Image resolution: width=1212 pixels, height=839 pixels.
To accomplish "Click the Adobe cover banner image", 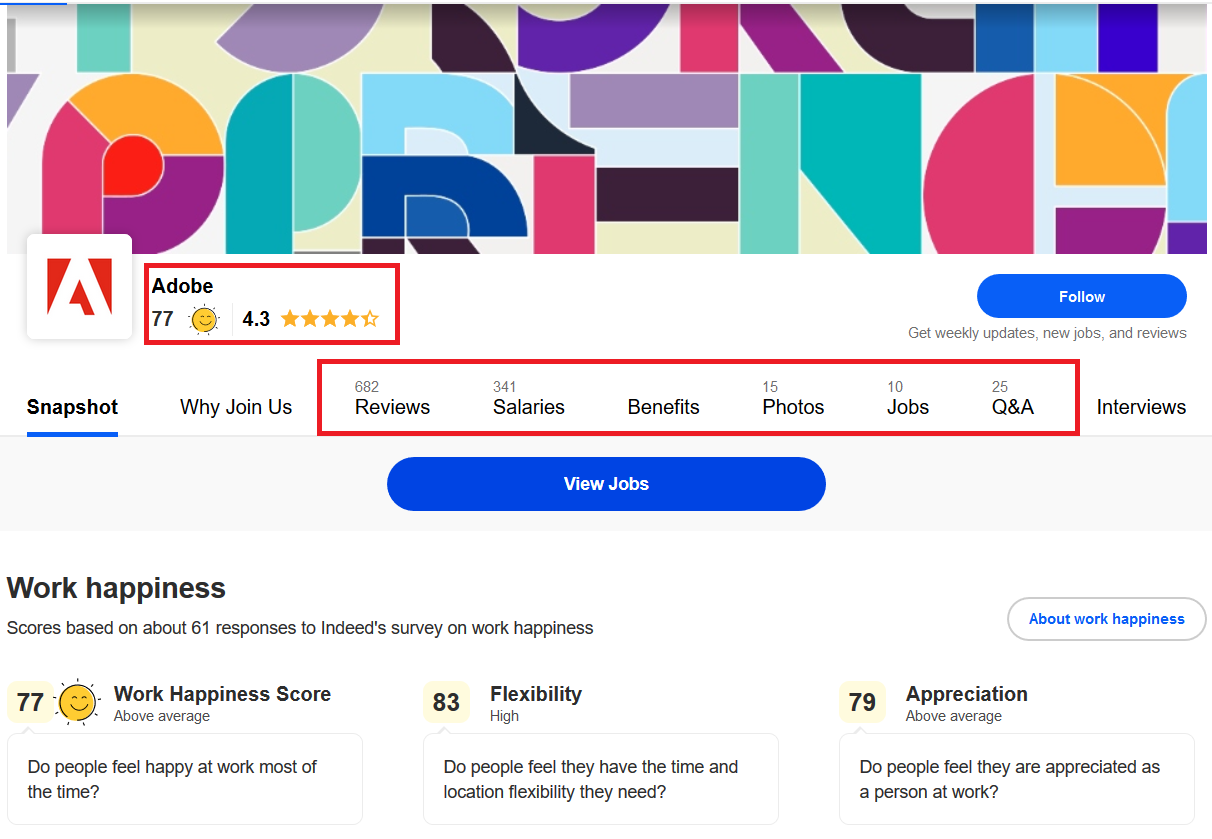I will click(x=606, y=128).
